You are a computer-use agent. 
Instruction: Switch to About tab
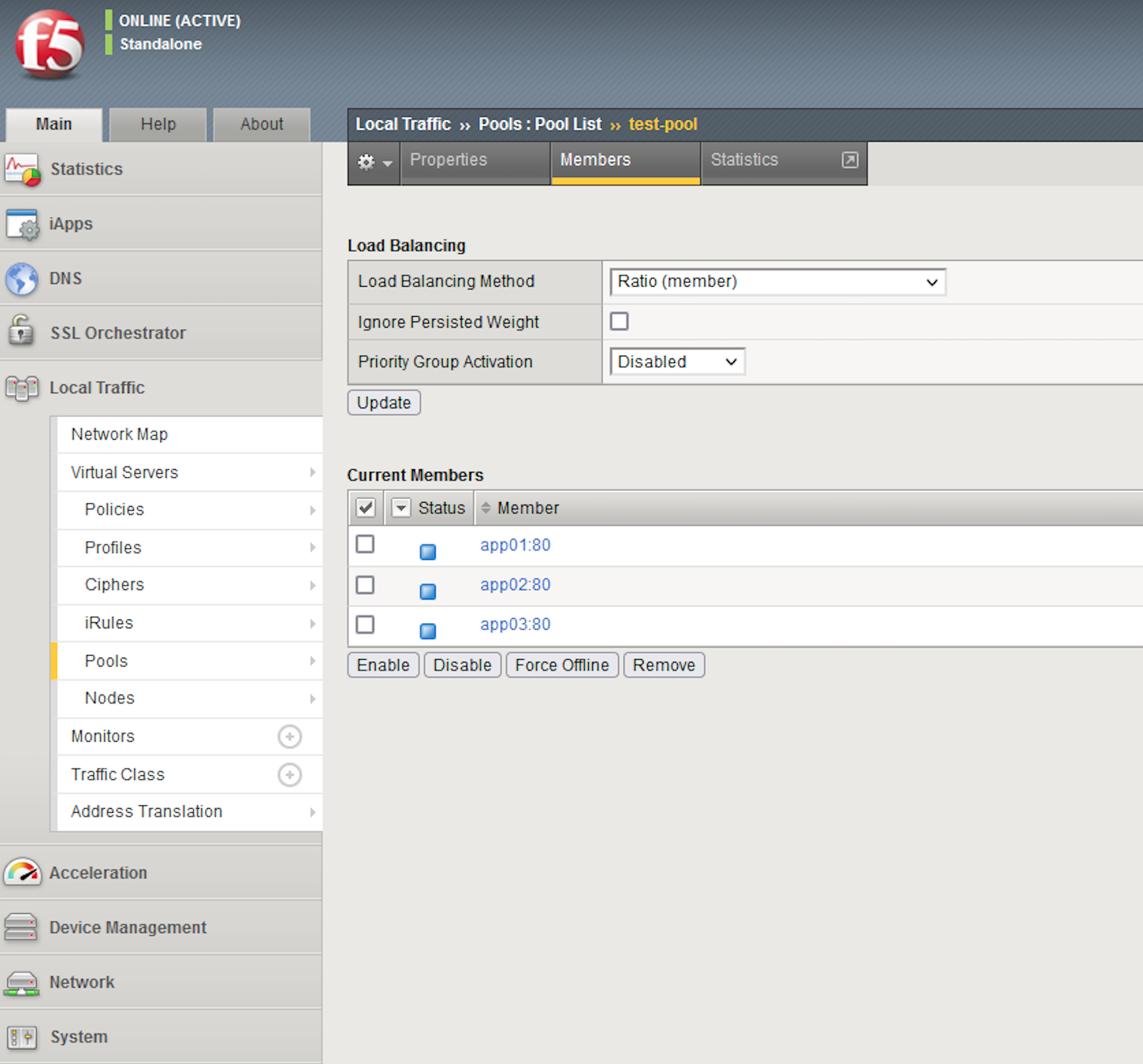[262, 125]
